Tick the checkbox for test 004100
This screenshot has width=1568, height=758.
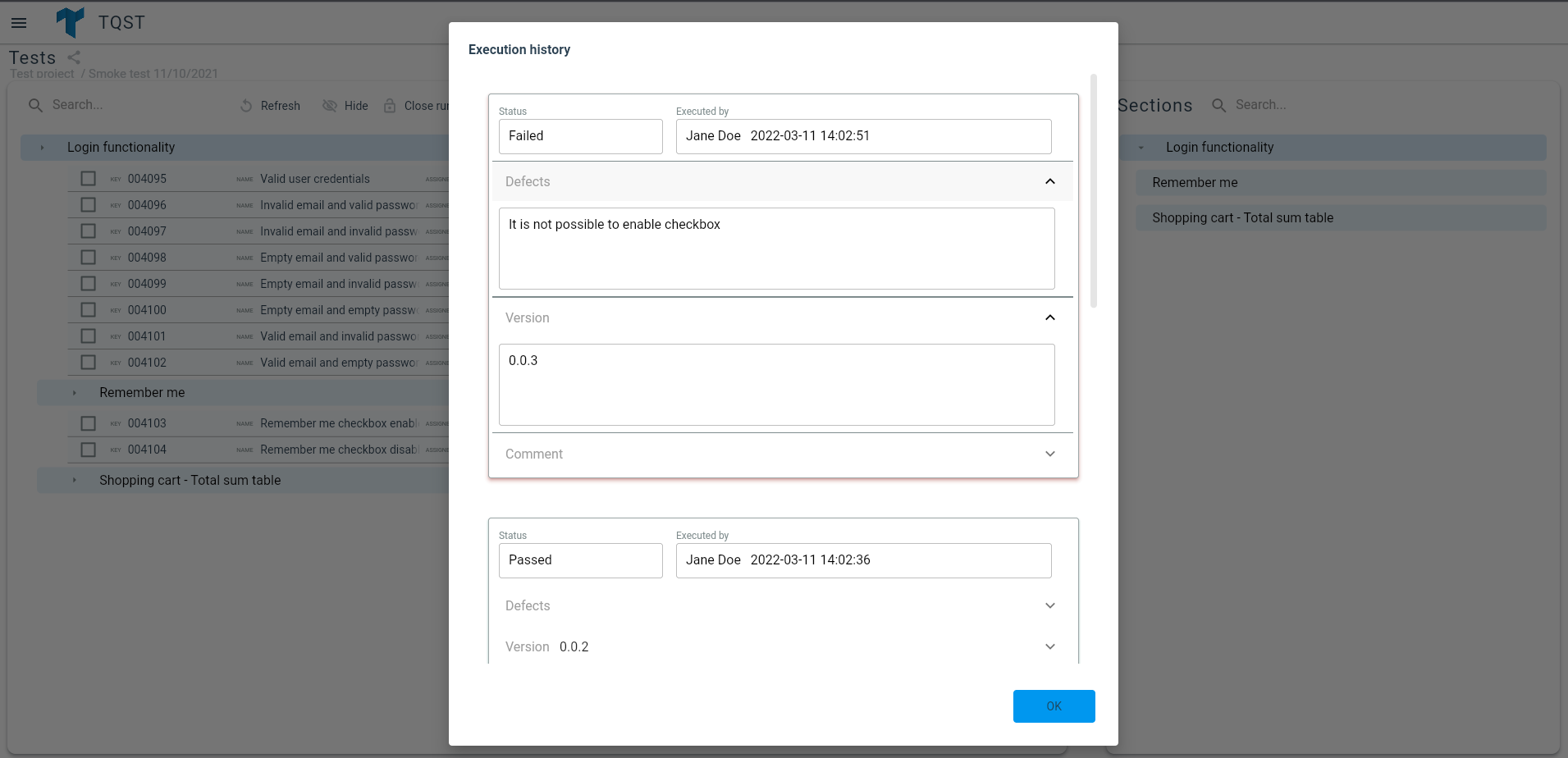pos(89,310)
